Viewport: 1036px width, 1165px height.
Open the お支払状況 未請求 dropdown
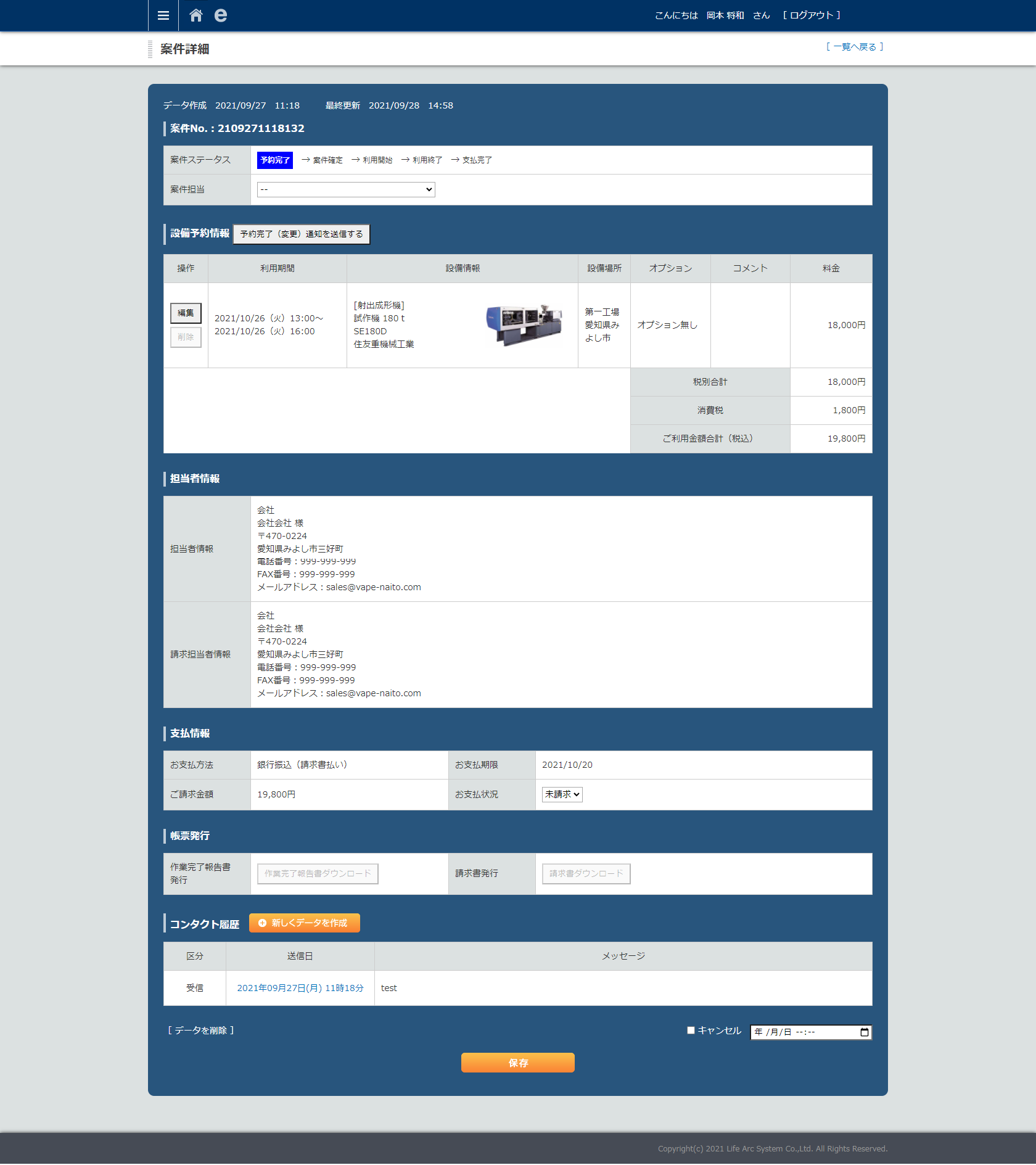[562, 794]
